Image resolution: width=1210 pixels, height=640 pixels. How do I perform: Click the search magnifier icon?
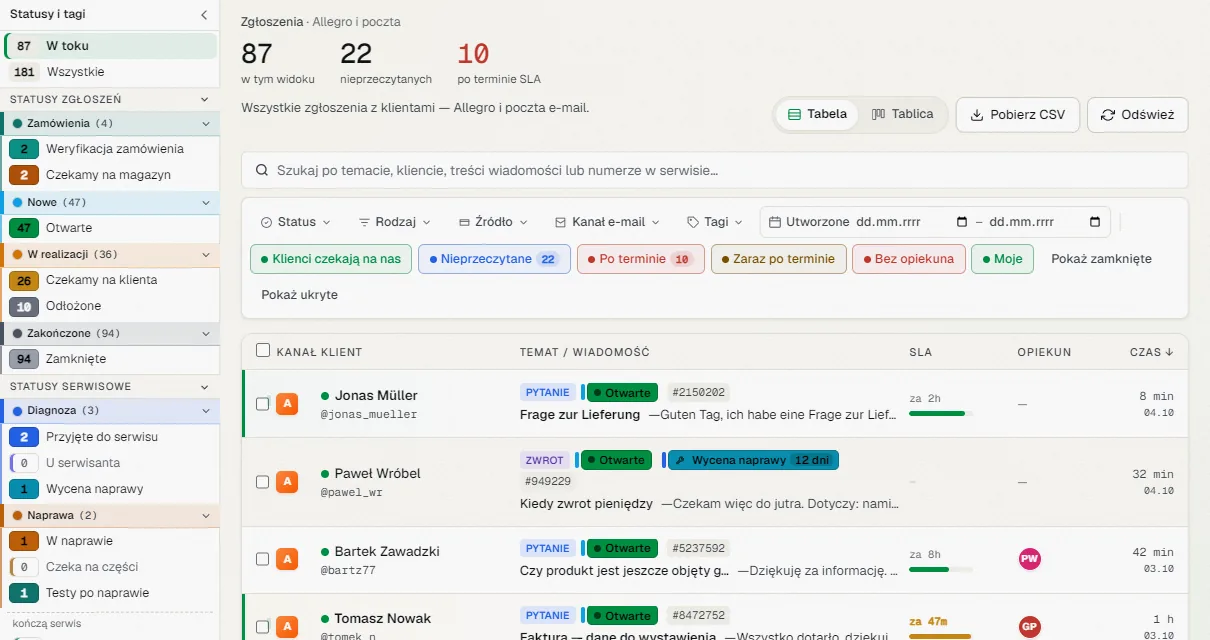262,171
